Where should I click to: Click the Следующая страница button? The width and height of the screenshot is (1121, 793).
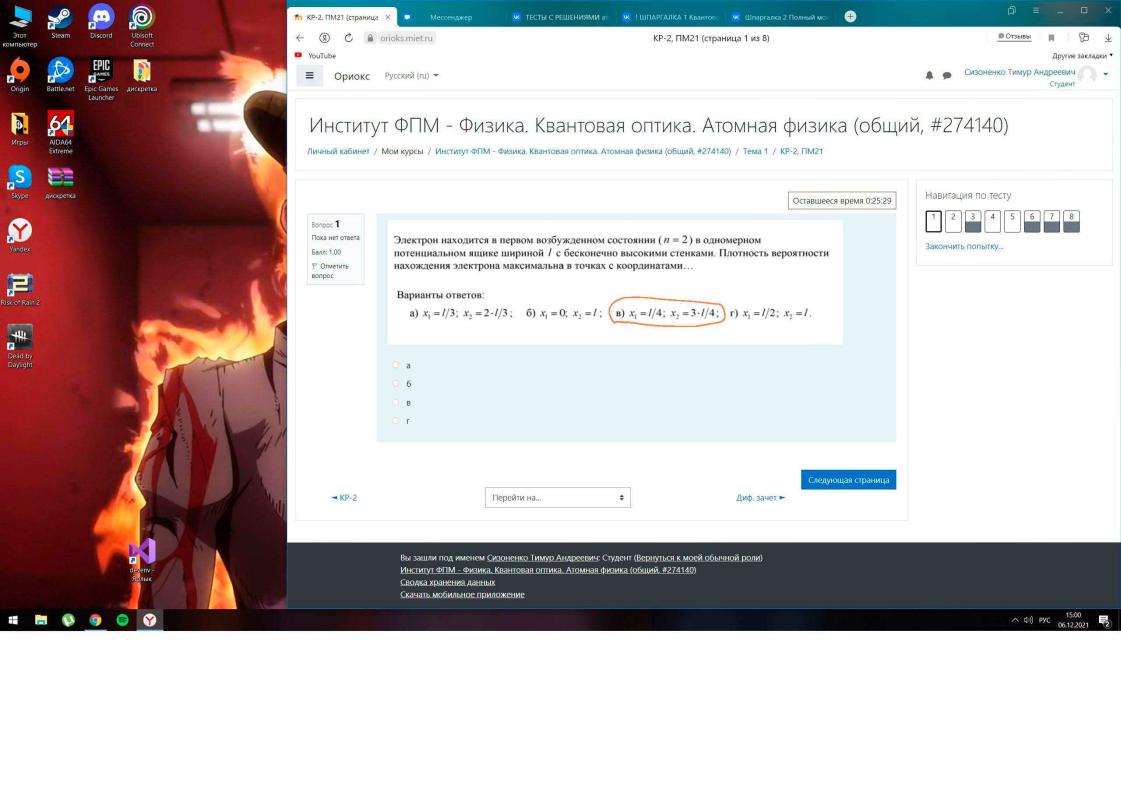click(x=848, y=480)
